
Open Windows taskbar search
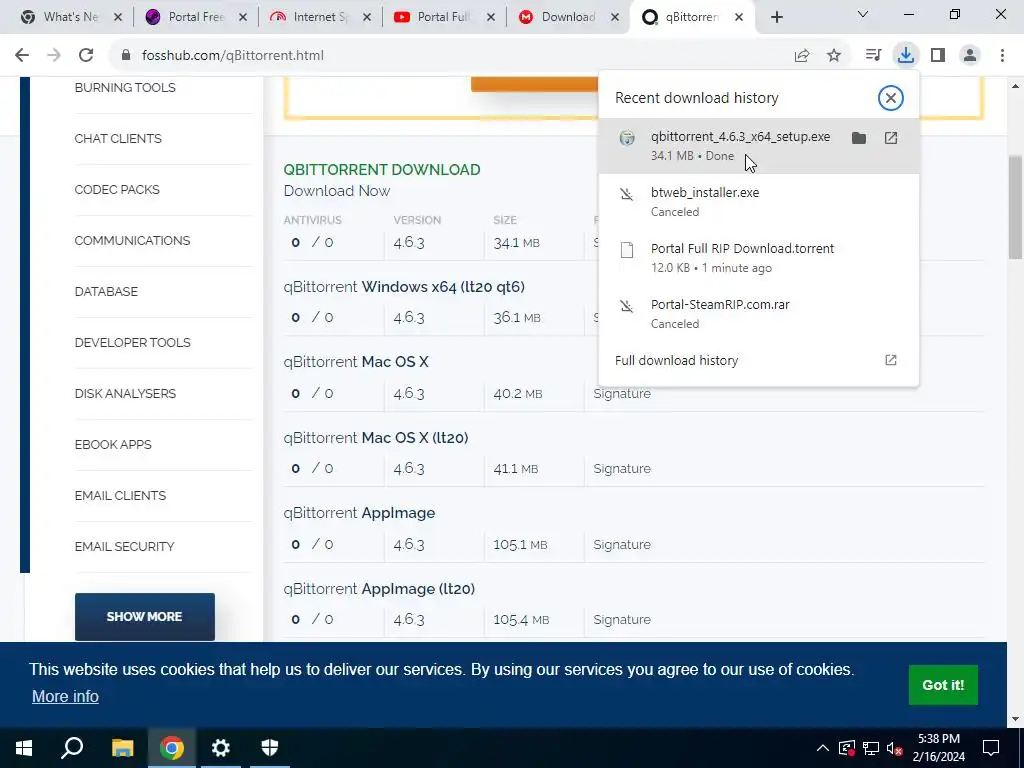pyautogui.click(x=72, y=748)
